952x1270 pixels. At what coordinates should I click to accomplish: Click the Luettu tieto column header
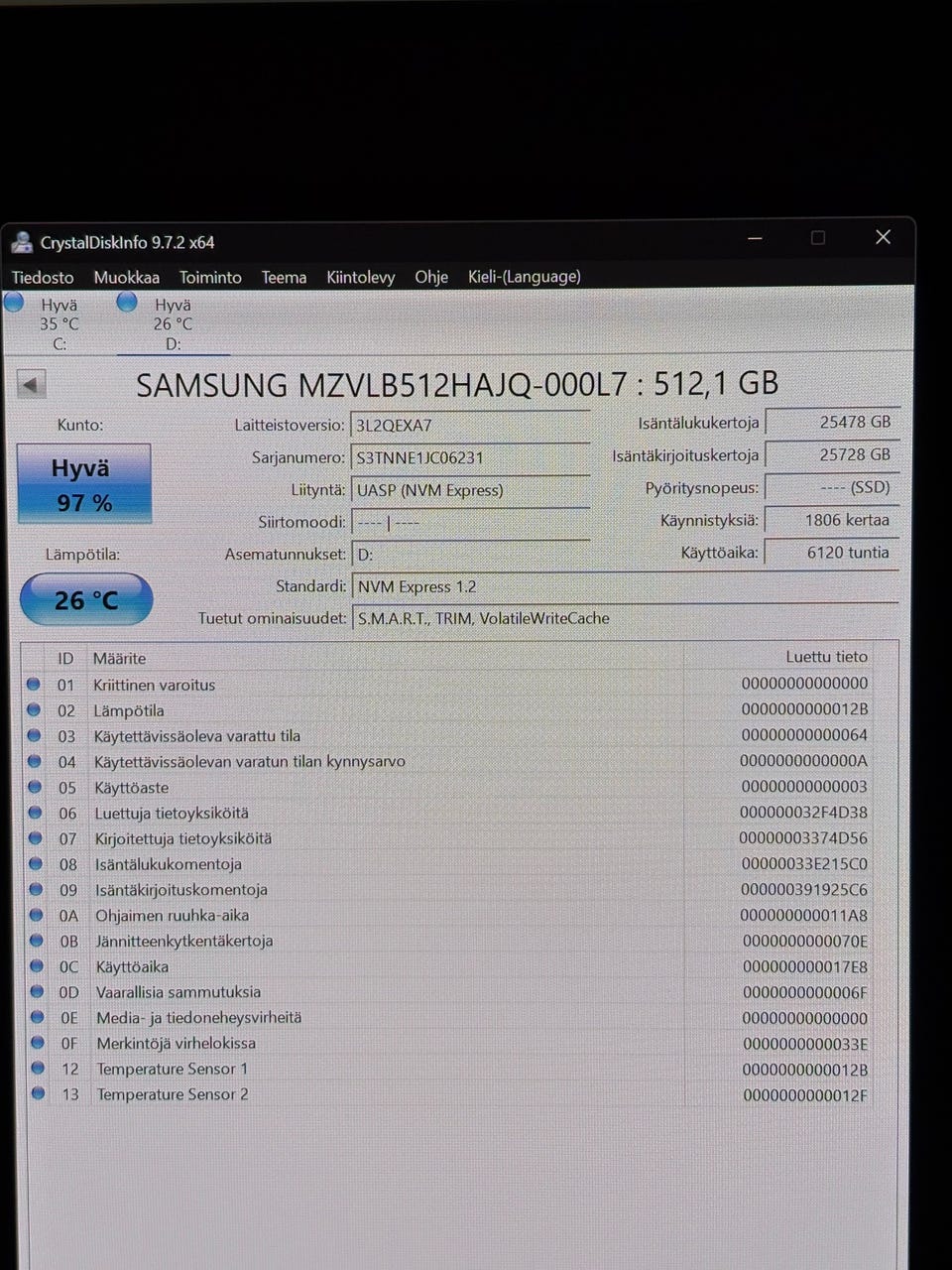(826, 657)
